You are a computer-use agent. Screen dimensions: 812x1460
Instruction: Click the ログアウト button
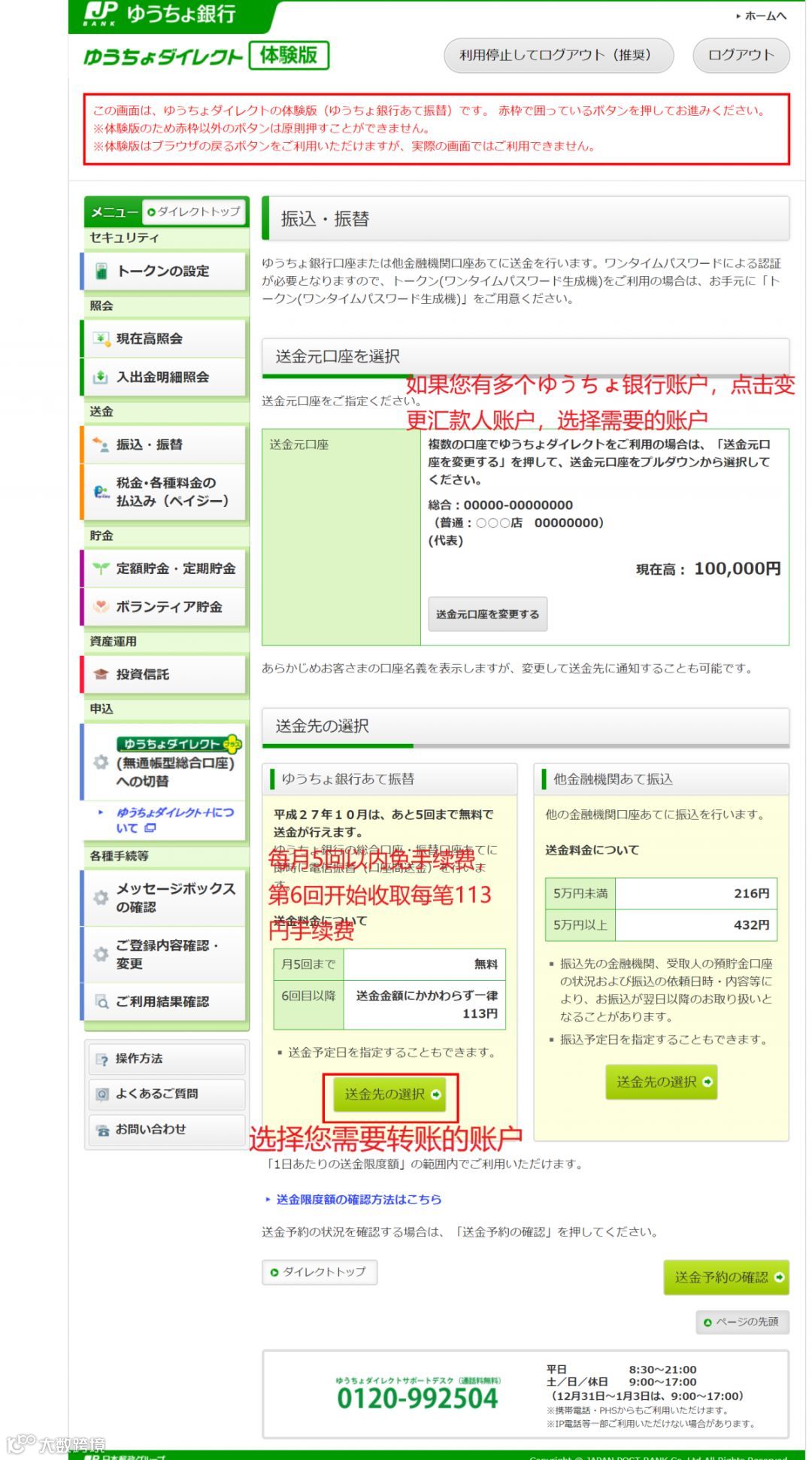741,55
